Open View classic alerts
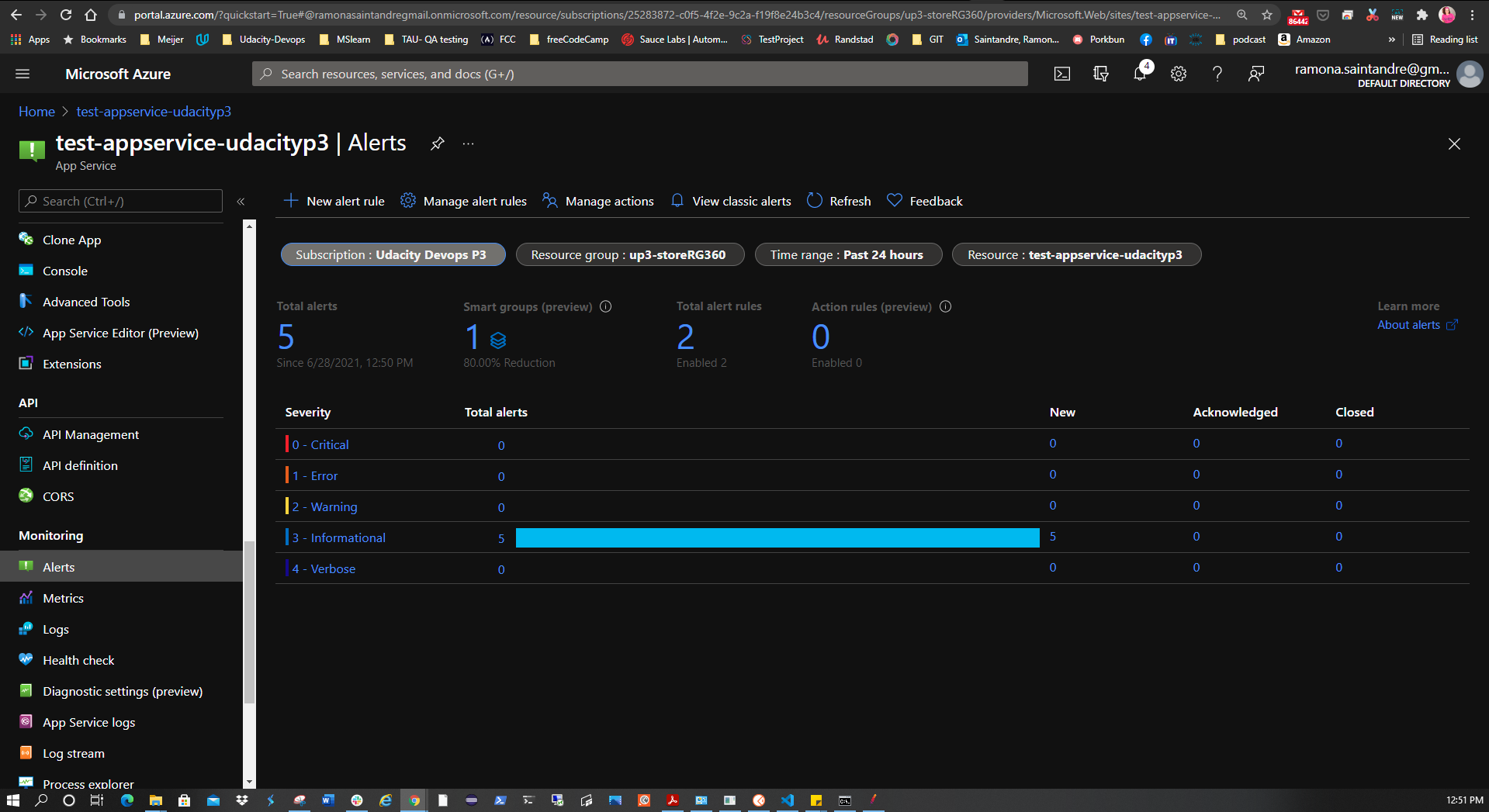1489x812 pixels. (x=731, y=201)
